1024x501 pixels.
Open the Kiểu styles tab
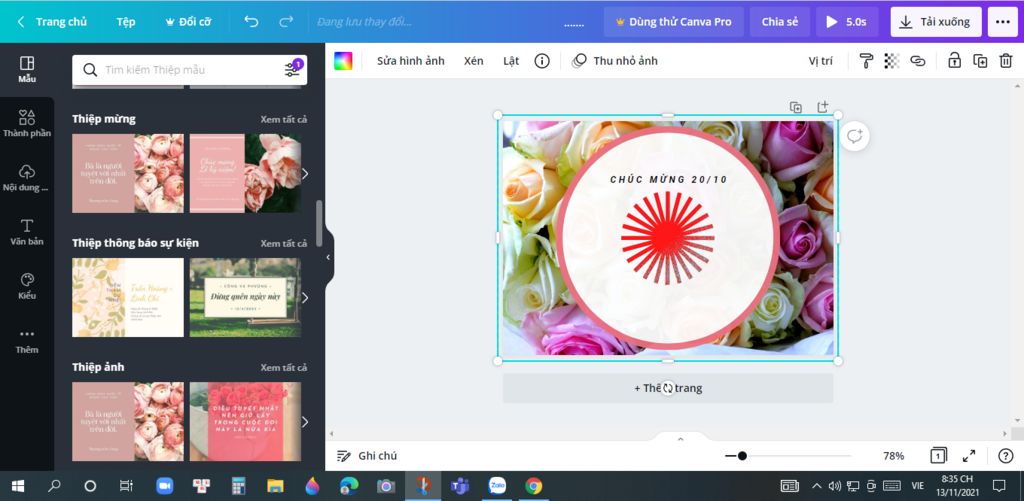27,286
